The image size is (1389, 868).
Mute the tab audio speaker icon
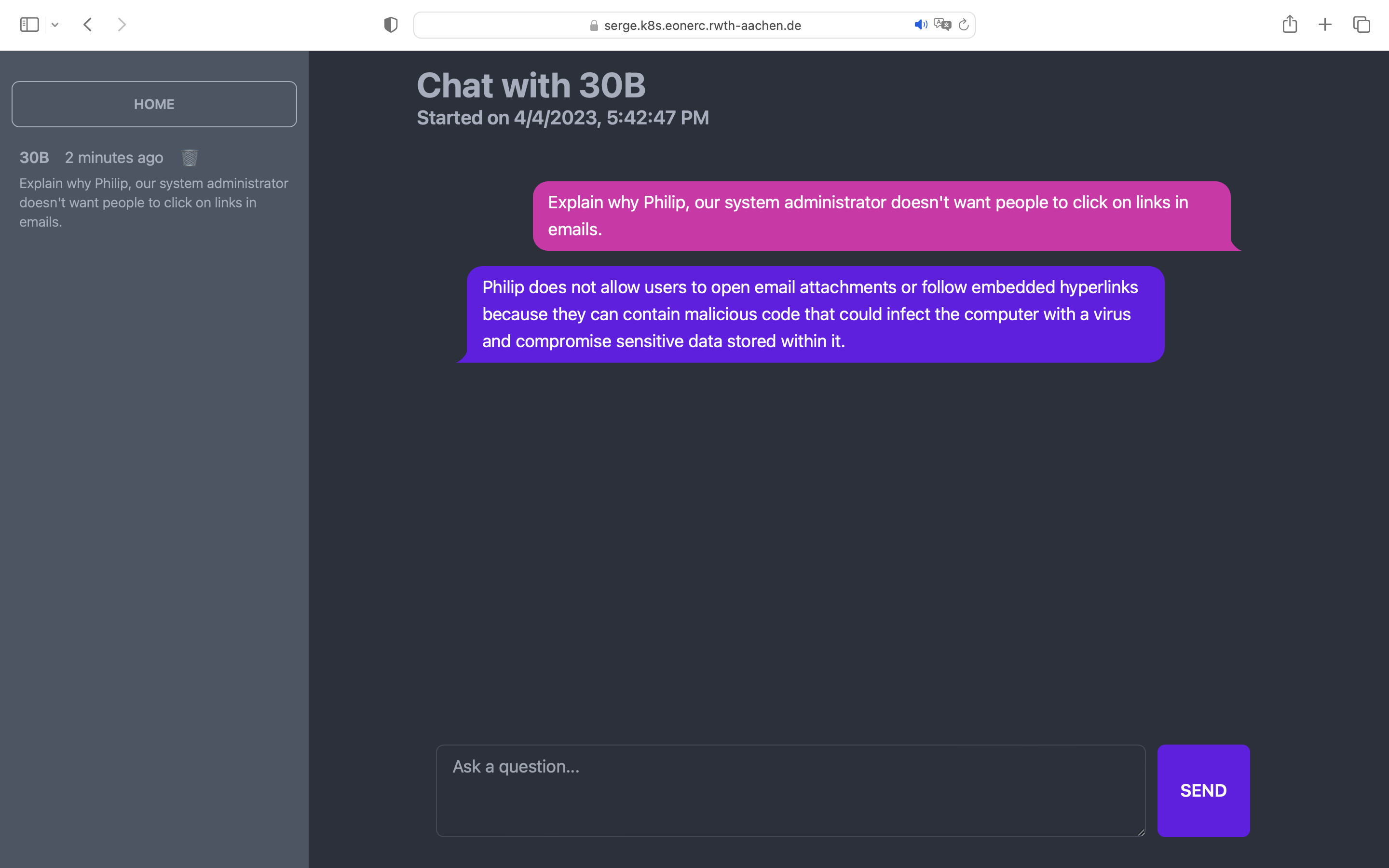pyautogui.click(x=920, y=25)
